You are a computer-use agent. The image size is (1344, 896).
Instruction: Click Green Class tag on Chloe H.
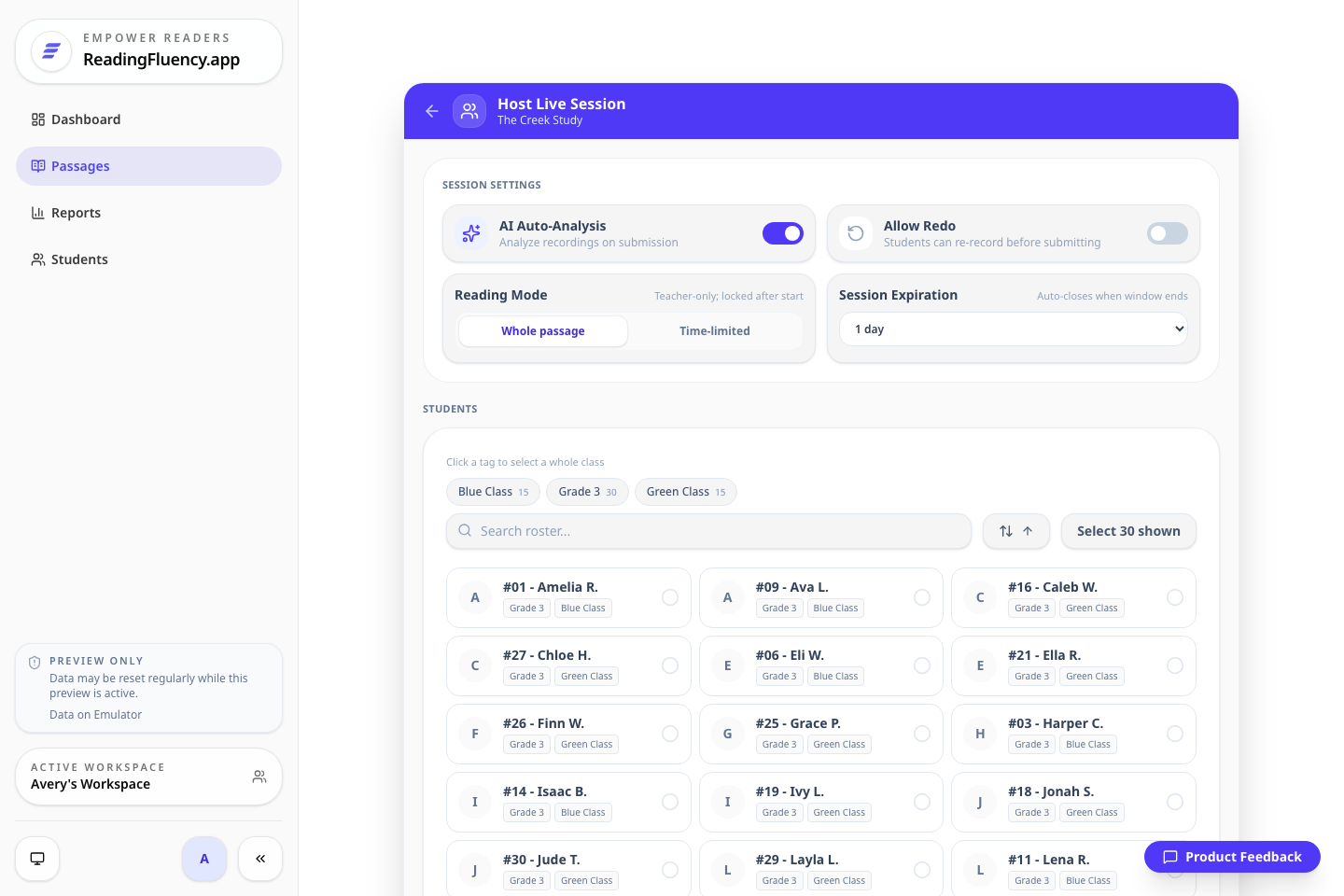587,677
